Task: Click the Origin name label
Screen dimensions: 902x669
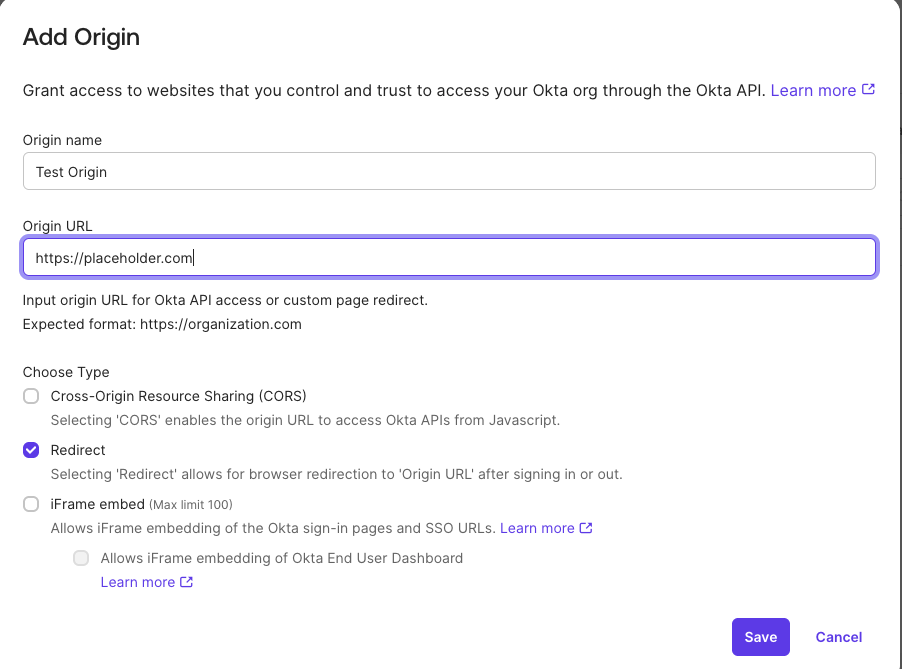Action: 62,140
